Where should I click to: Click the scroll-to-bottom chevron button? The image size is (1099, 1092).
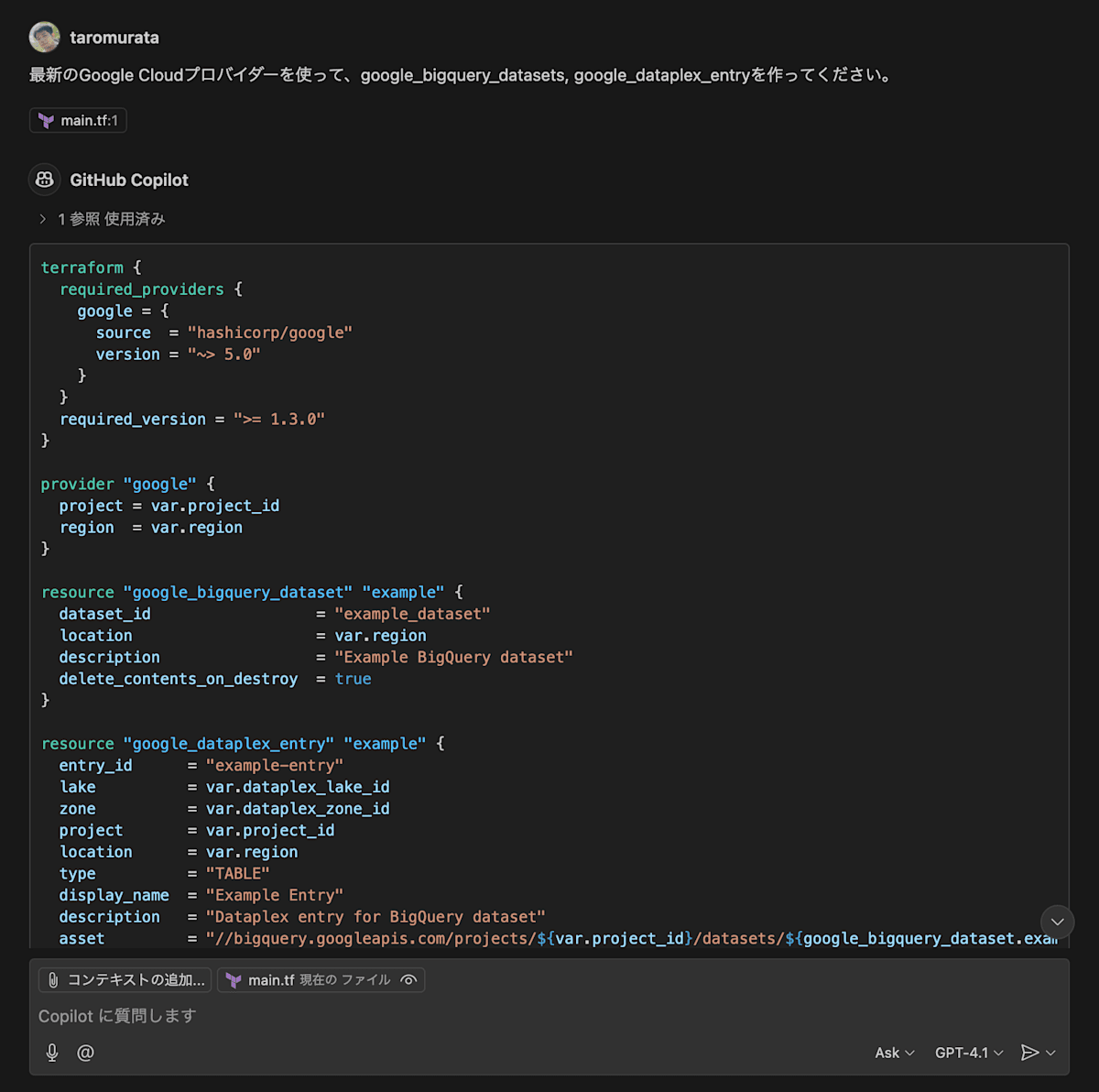(x=1058, y=922)
